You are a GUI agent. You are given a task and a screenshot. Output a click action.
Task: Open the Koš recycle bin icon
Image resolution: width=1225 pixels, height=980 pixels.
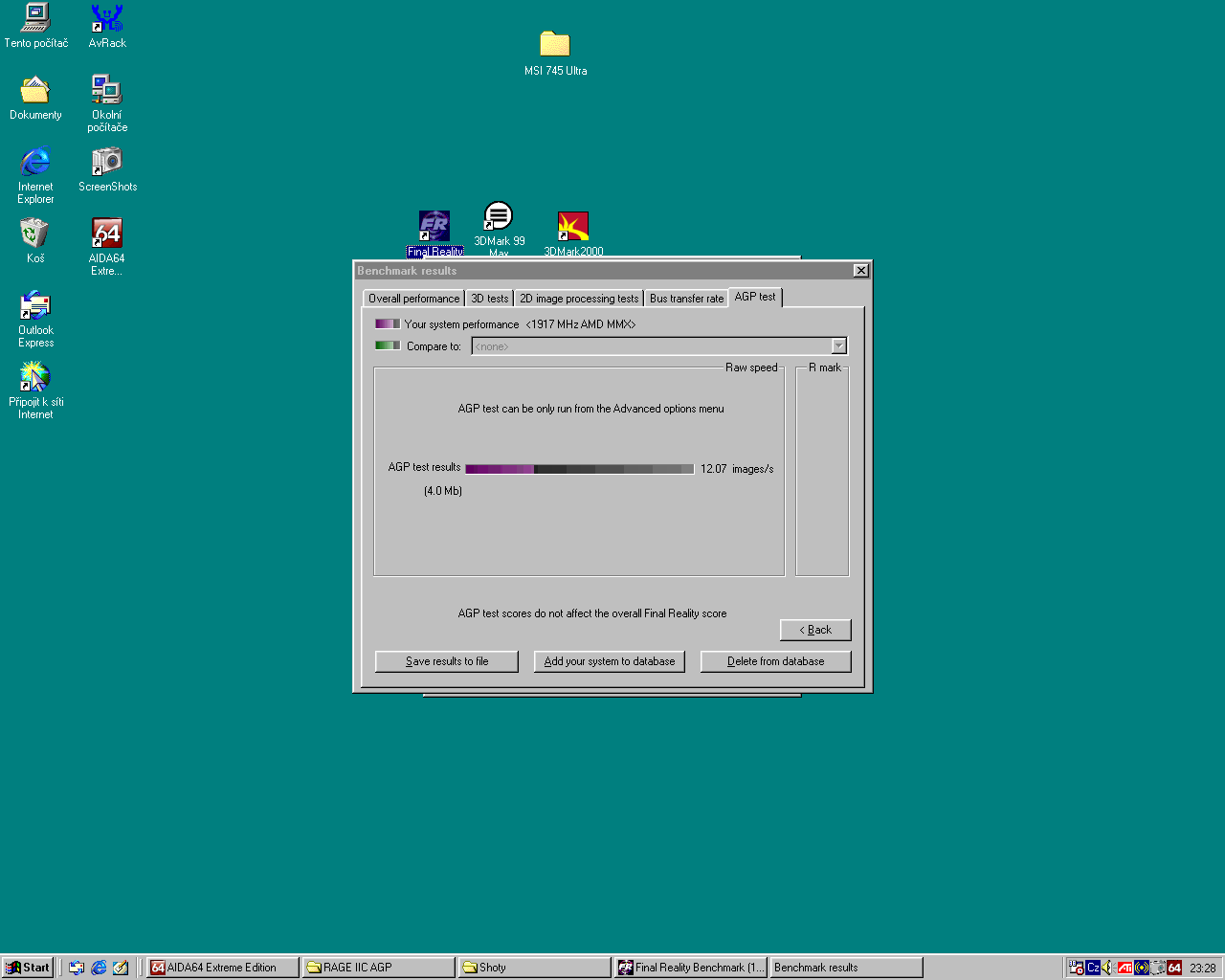tap(35, 234)
